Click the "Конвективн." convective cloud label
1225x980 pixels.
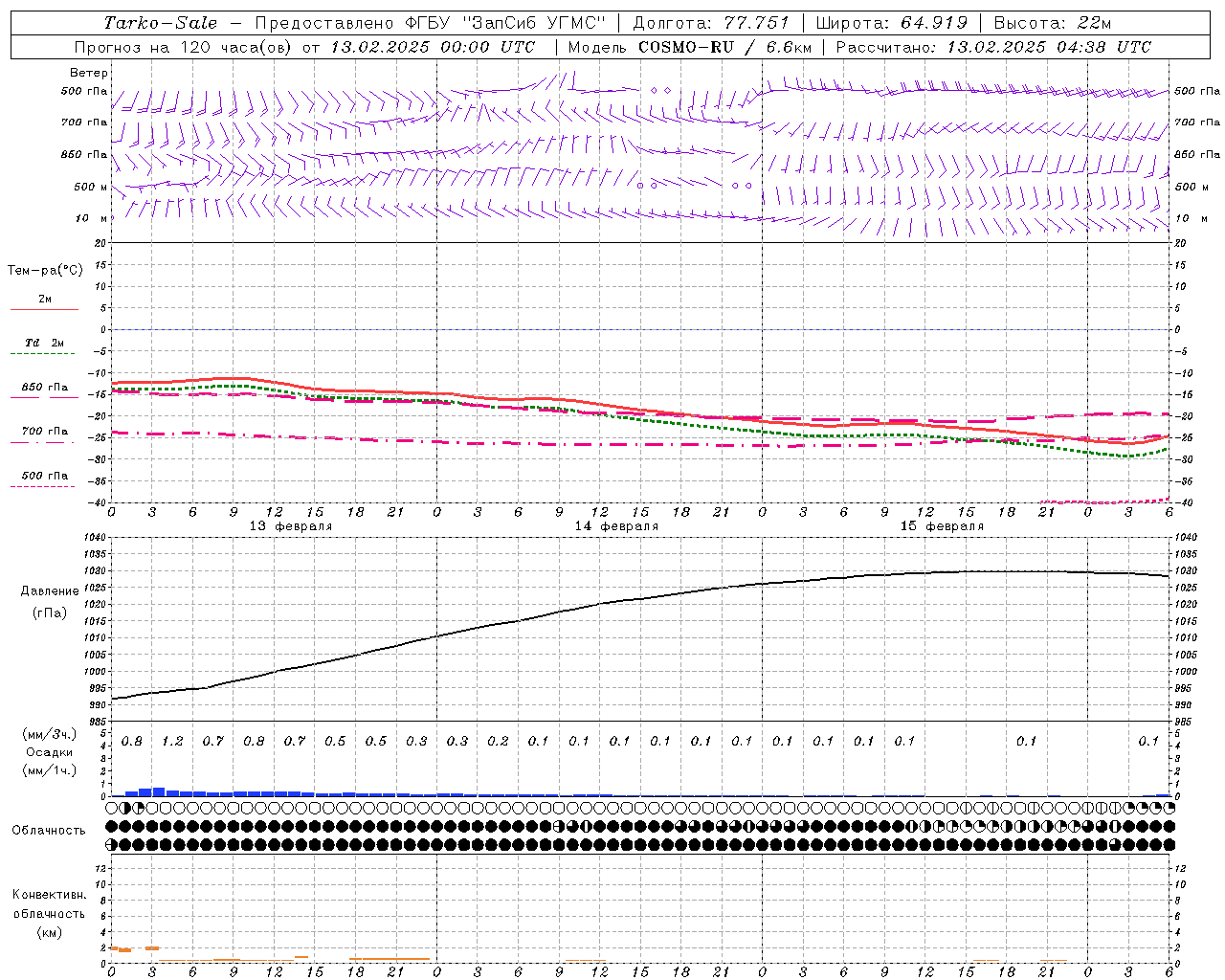pos(49,895)
